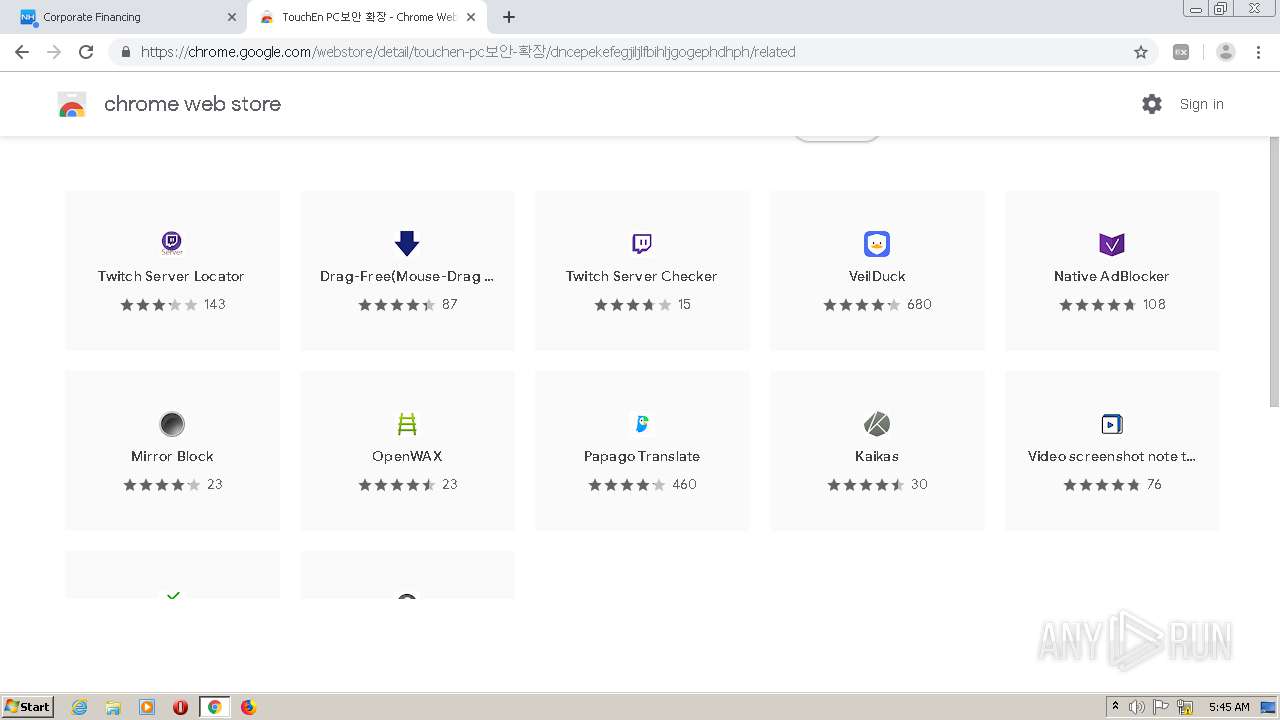Open the browser extension icon next to bookmark star

(1181, 52)
